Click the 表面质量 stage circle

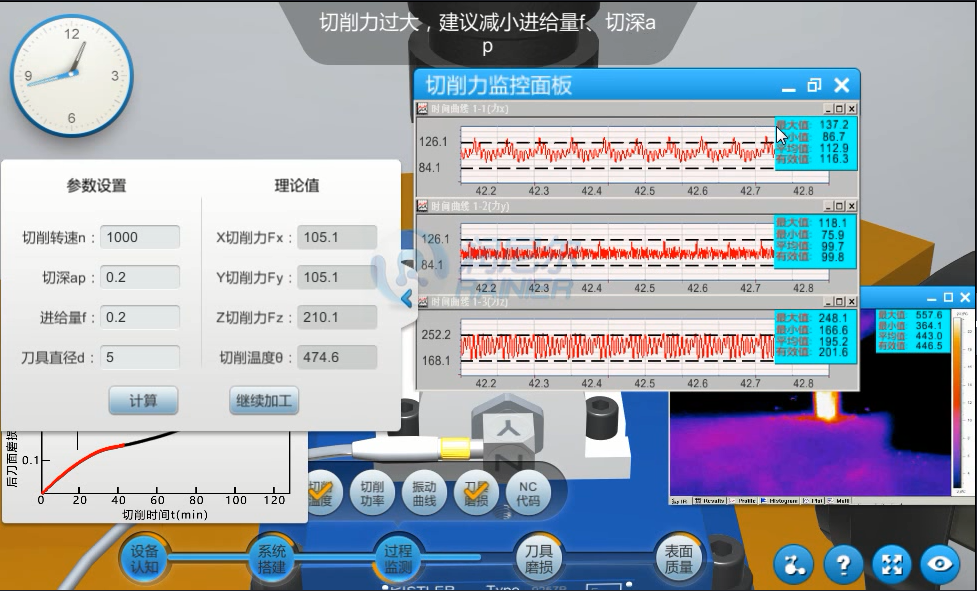tap(679, 559)
